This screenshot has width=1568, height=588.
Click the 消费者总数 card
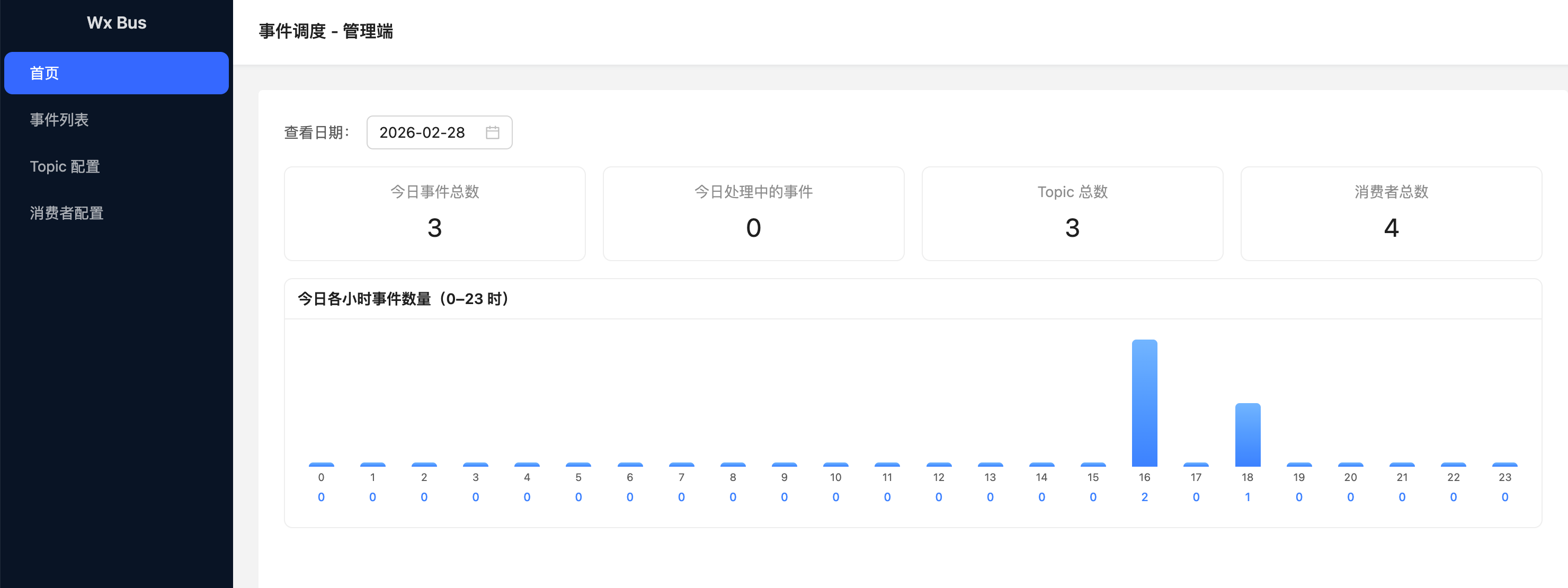tap(1391, 213)
